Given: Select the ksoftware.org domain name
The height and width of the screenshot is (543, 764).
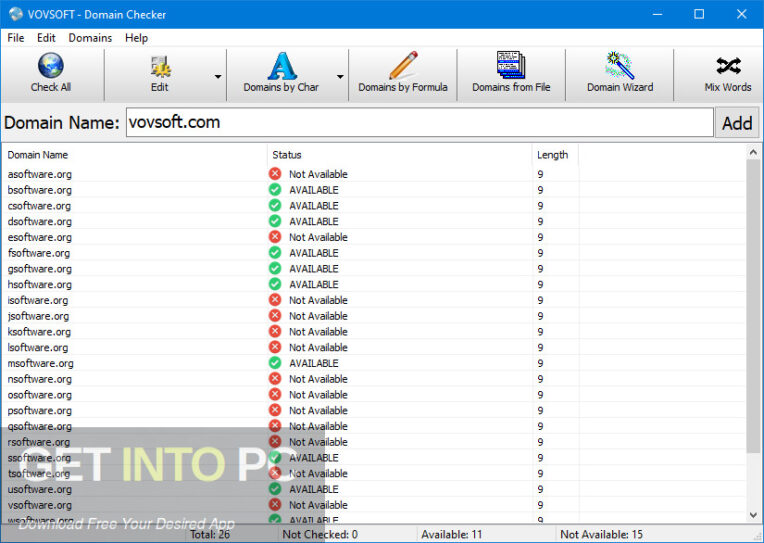Looking at the screenshot, I should click(x=39, y=332).
